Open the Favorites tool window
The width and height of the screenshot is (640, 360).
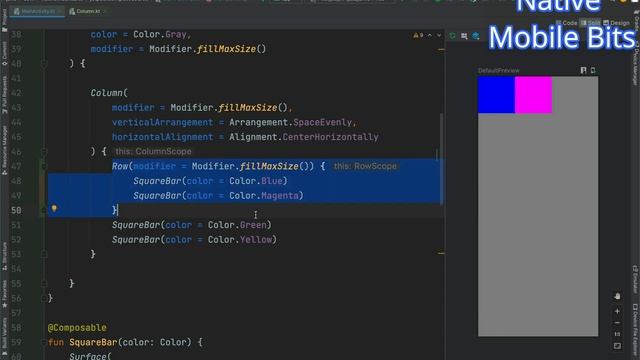[x=4, y=294]
